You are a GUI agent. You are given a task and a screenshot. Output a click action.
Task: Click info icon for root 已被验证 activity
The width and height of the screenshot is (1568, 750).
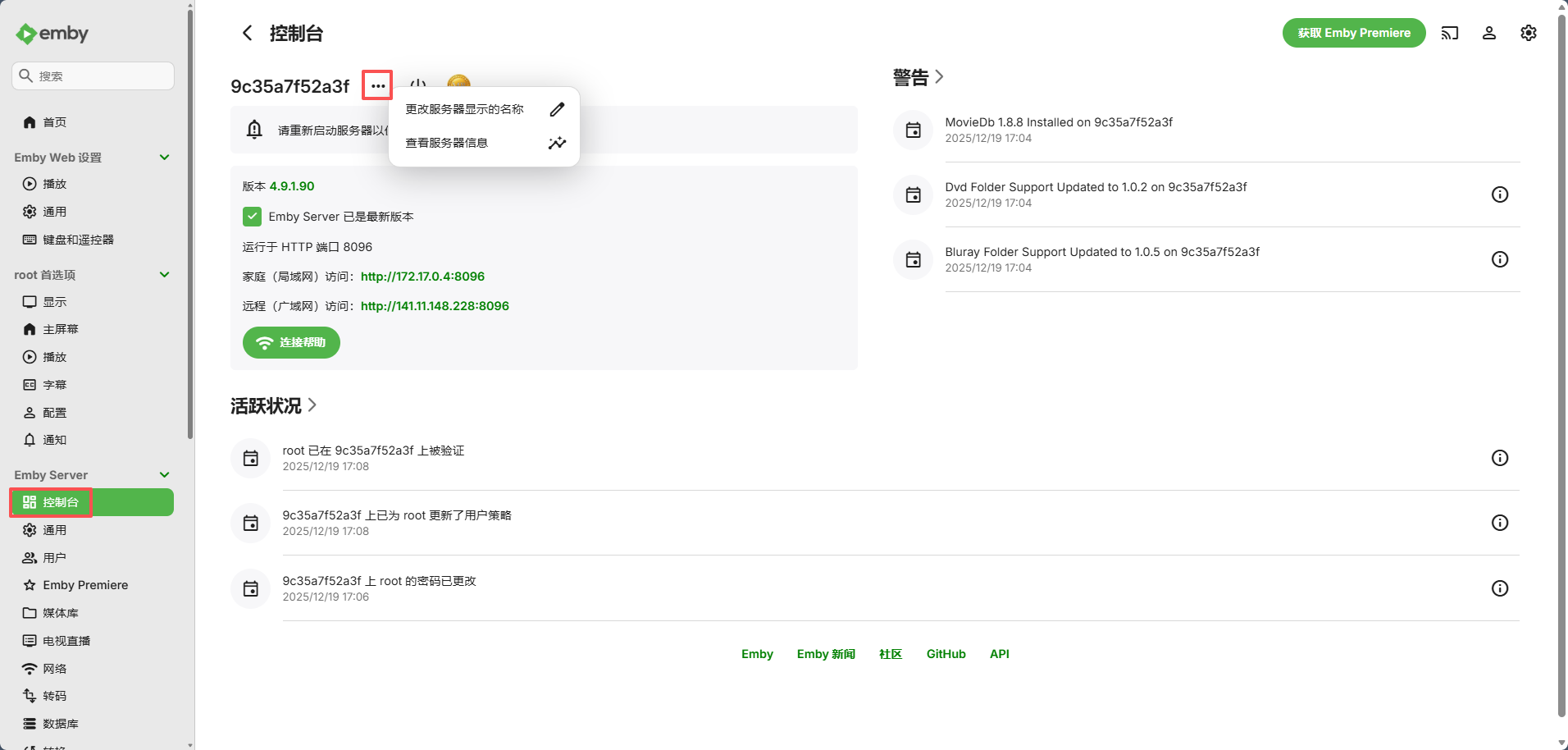[x=1499, y=458]
